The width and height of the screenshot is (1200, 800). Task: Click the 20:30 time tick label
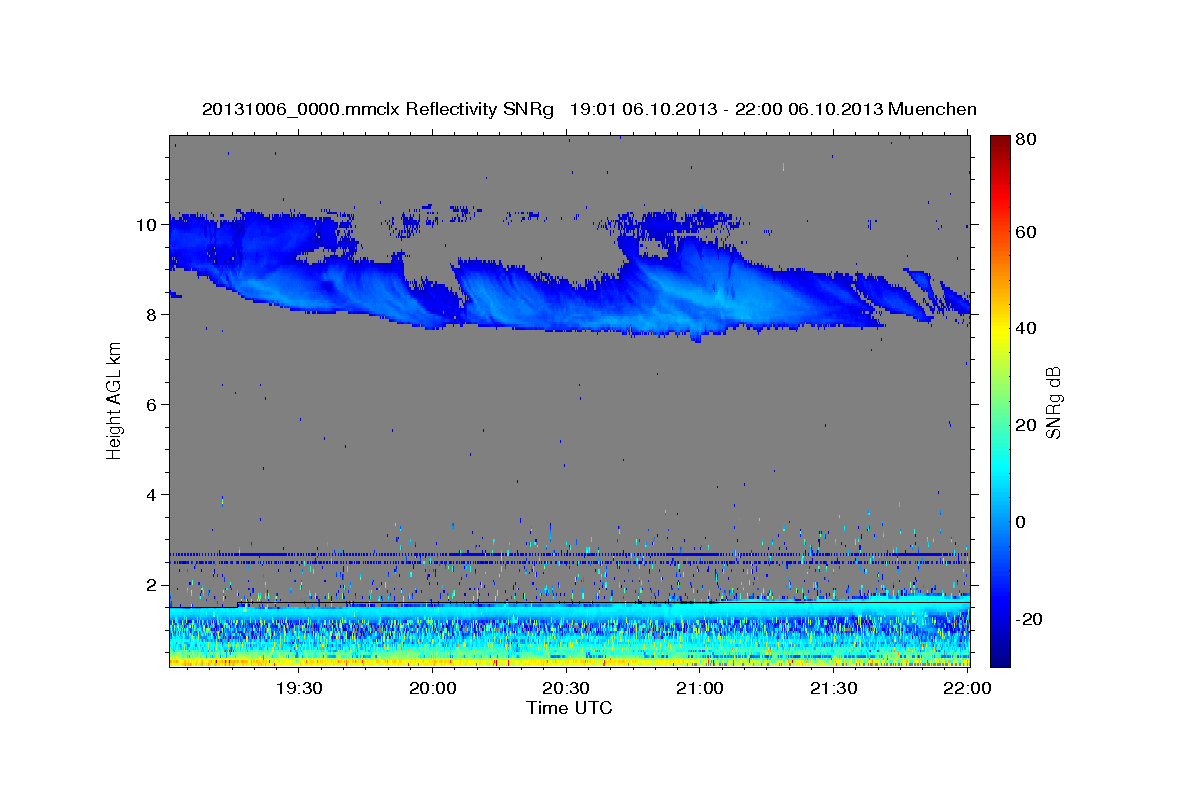pyautogui.click(x=566, y=688)
